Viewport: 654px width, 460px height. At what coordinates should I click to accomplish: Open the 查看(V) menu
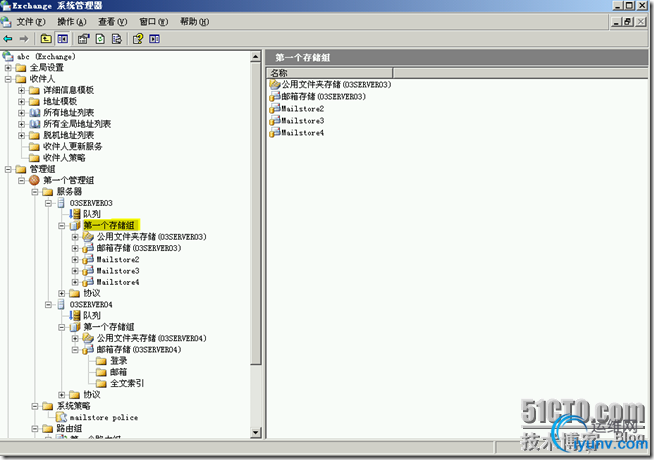[112, 22]
